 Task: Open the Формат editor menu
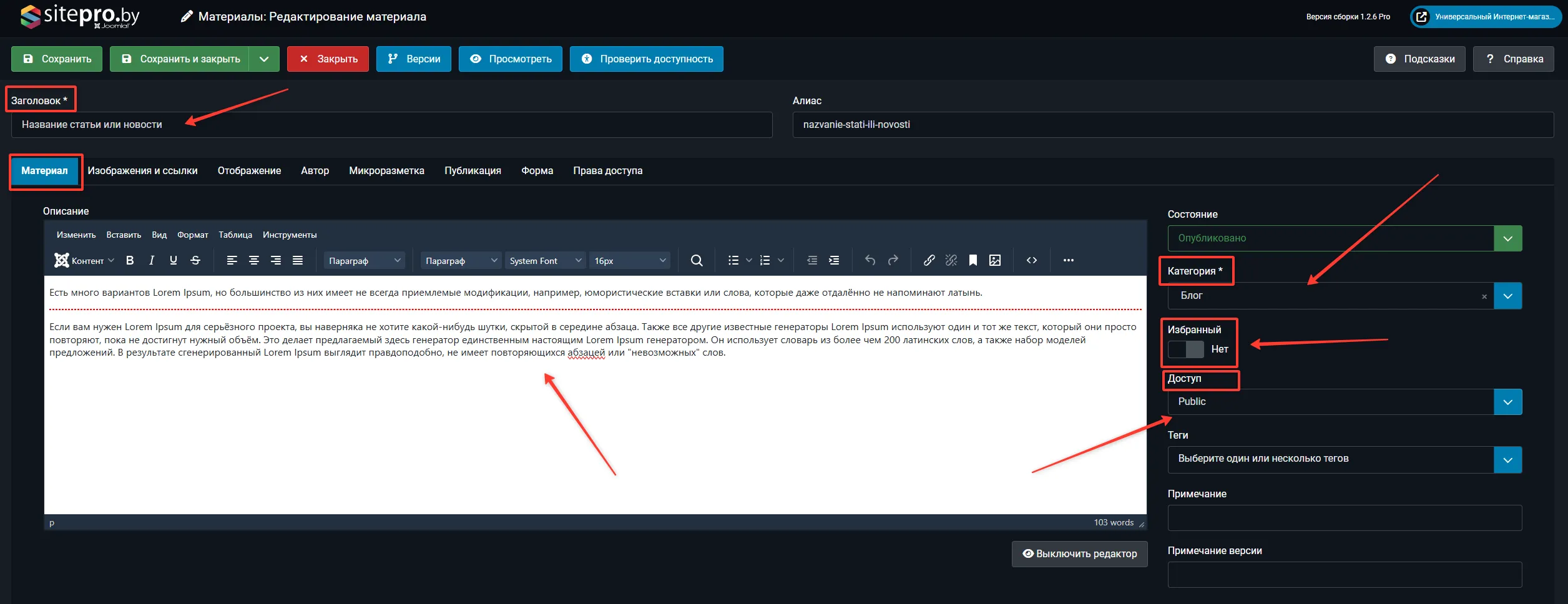tap(192, 235)
